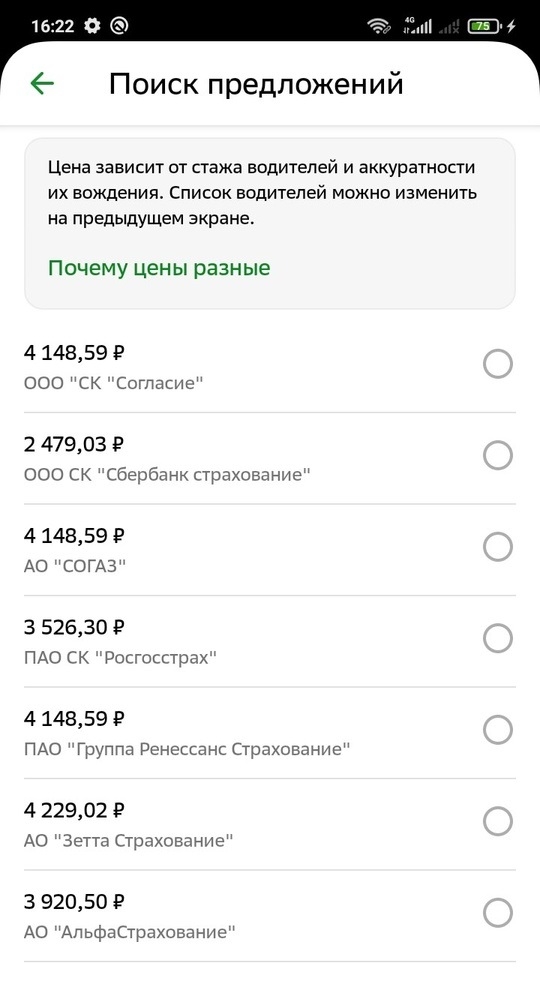Select the Росгосстрах radio button
The image size is (540, 994).
pyautogui.click(x=498, y=638)
